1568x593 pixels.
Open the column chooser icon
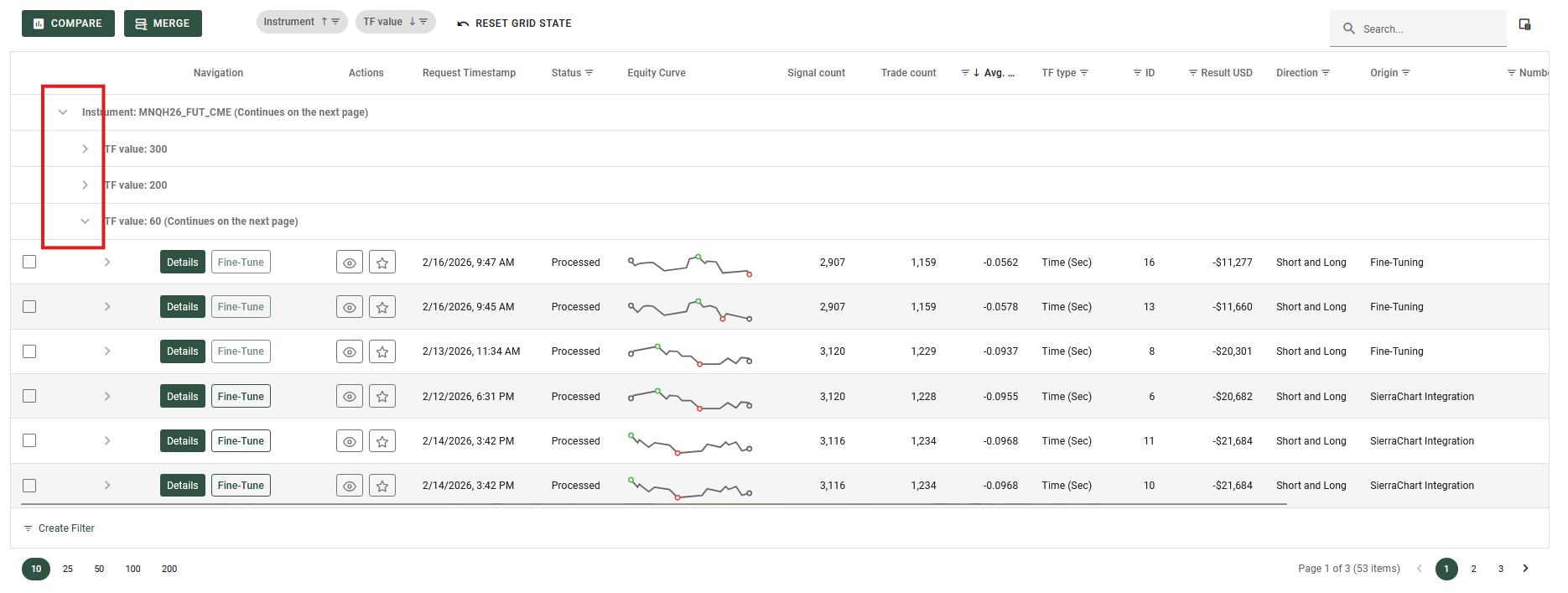1524,24
